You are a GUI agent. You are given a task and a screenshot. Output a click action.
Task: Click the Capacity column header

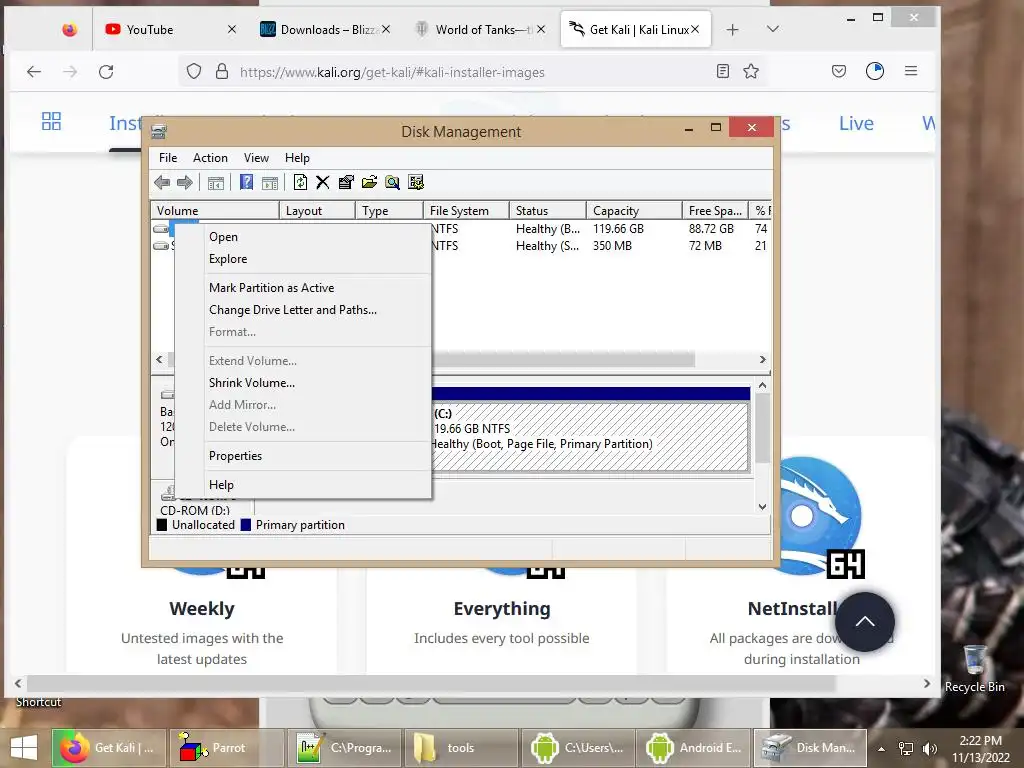633,211
